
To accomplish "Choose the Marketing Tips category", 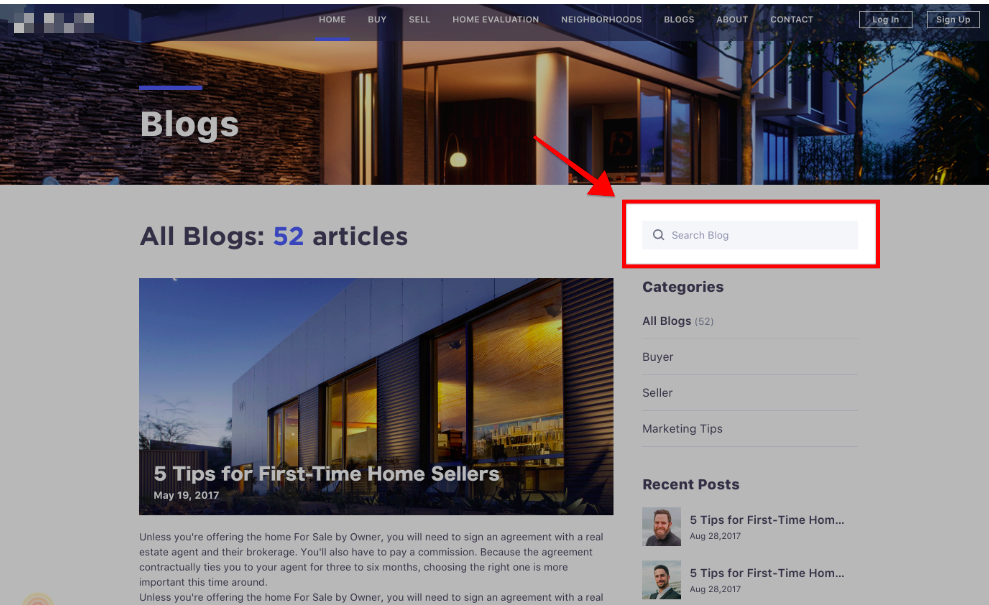I will pyautogui.click(x=682, y=429).
